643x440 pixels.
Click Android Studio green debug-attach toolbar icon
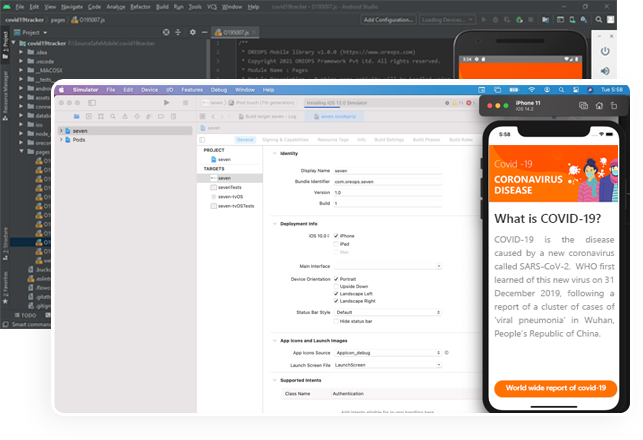520,19
